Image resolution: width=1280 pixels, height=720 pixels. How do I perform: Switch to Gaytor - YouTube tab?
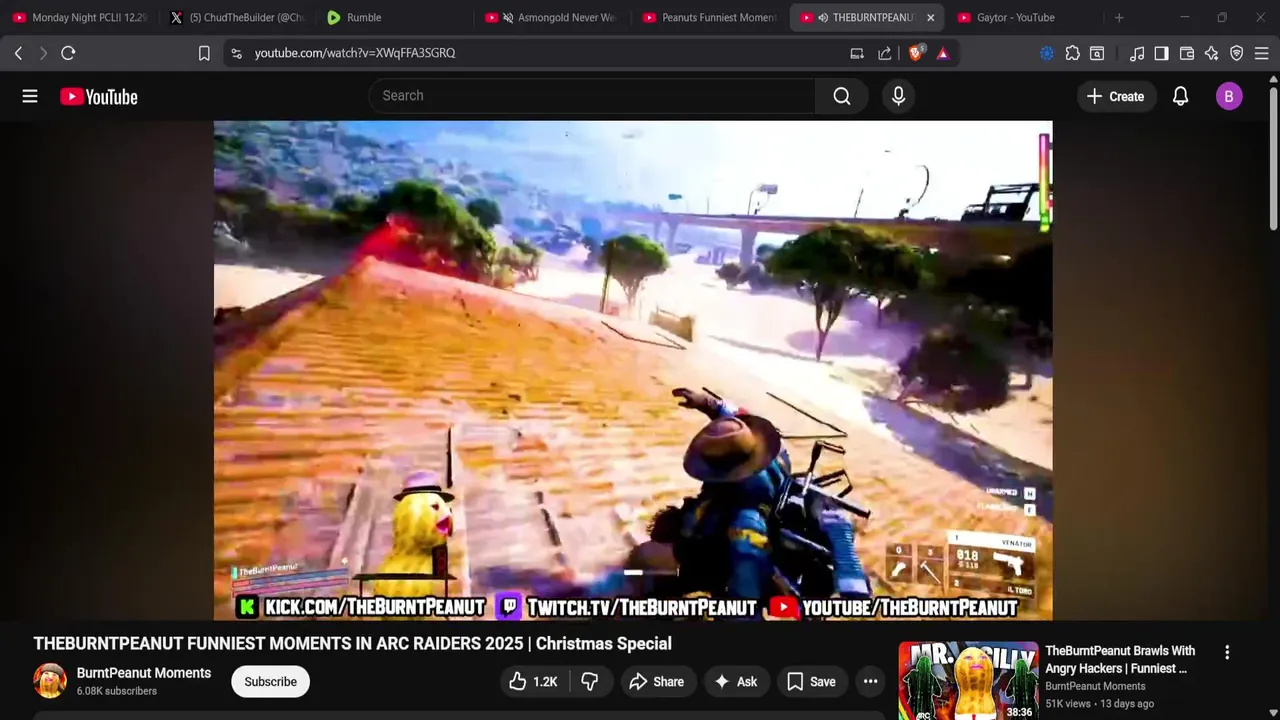[x=1025, y=17]
